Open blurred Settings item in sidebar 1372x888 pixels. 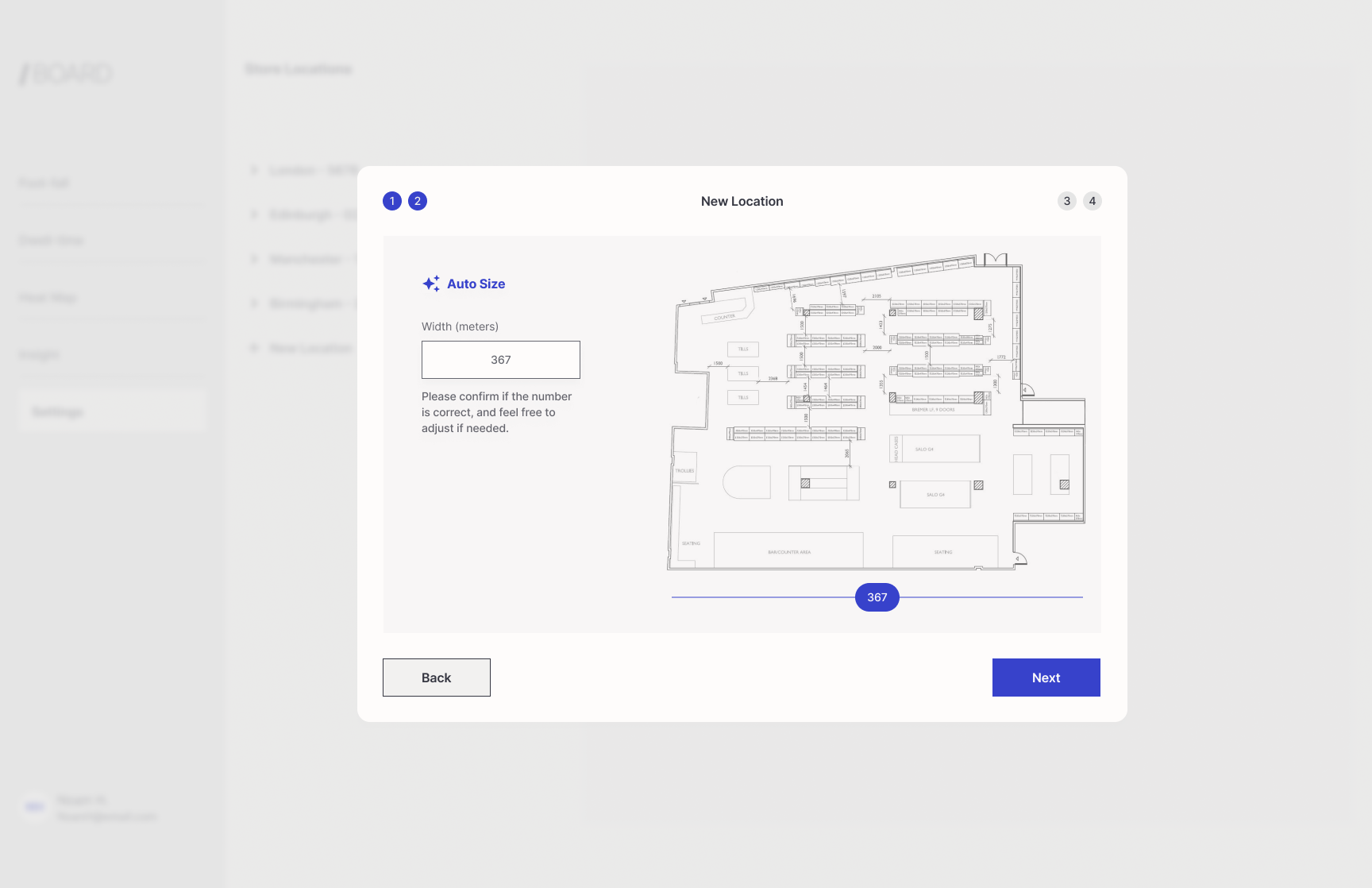click(112, 411)
